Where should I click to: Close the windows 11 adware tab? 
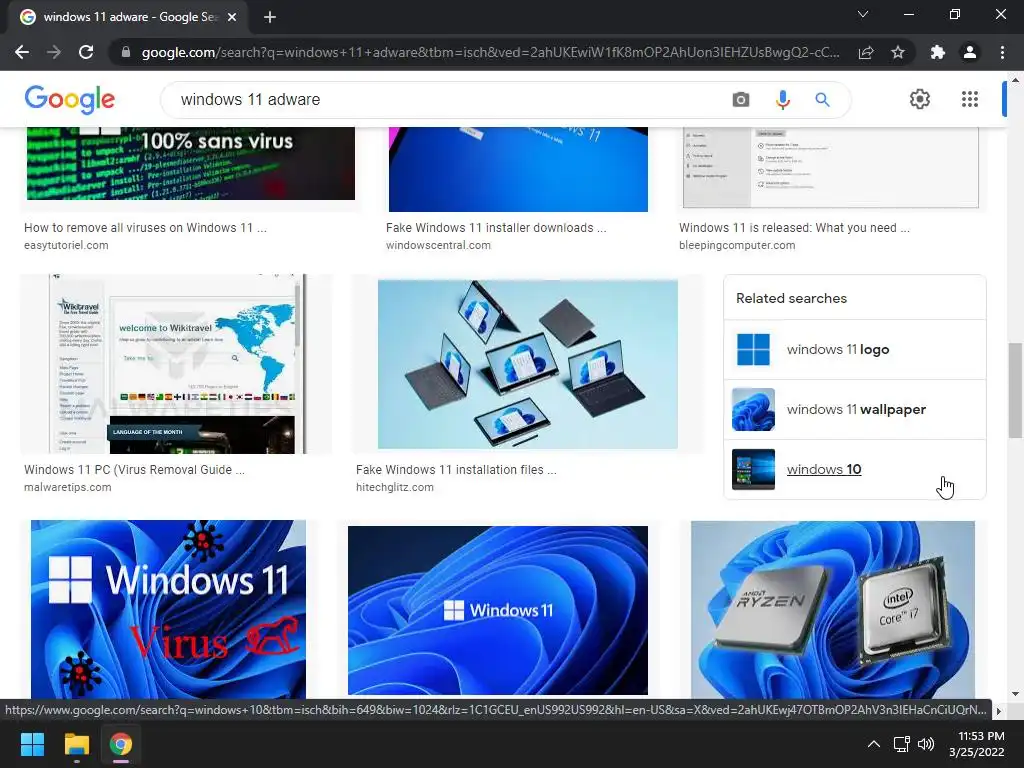coord(232,17)
